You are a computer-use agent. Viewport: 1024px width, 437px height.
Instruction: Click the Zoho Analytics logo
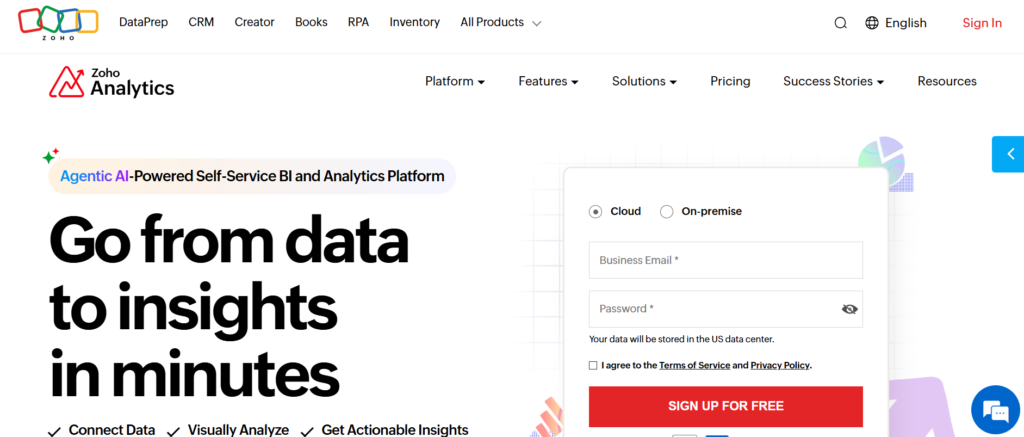click(x=112, y=82)
